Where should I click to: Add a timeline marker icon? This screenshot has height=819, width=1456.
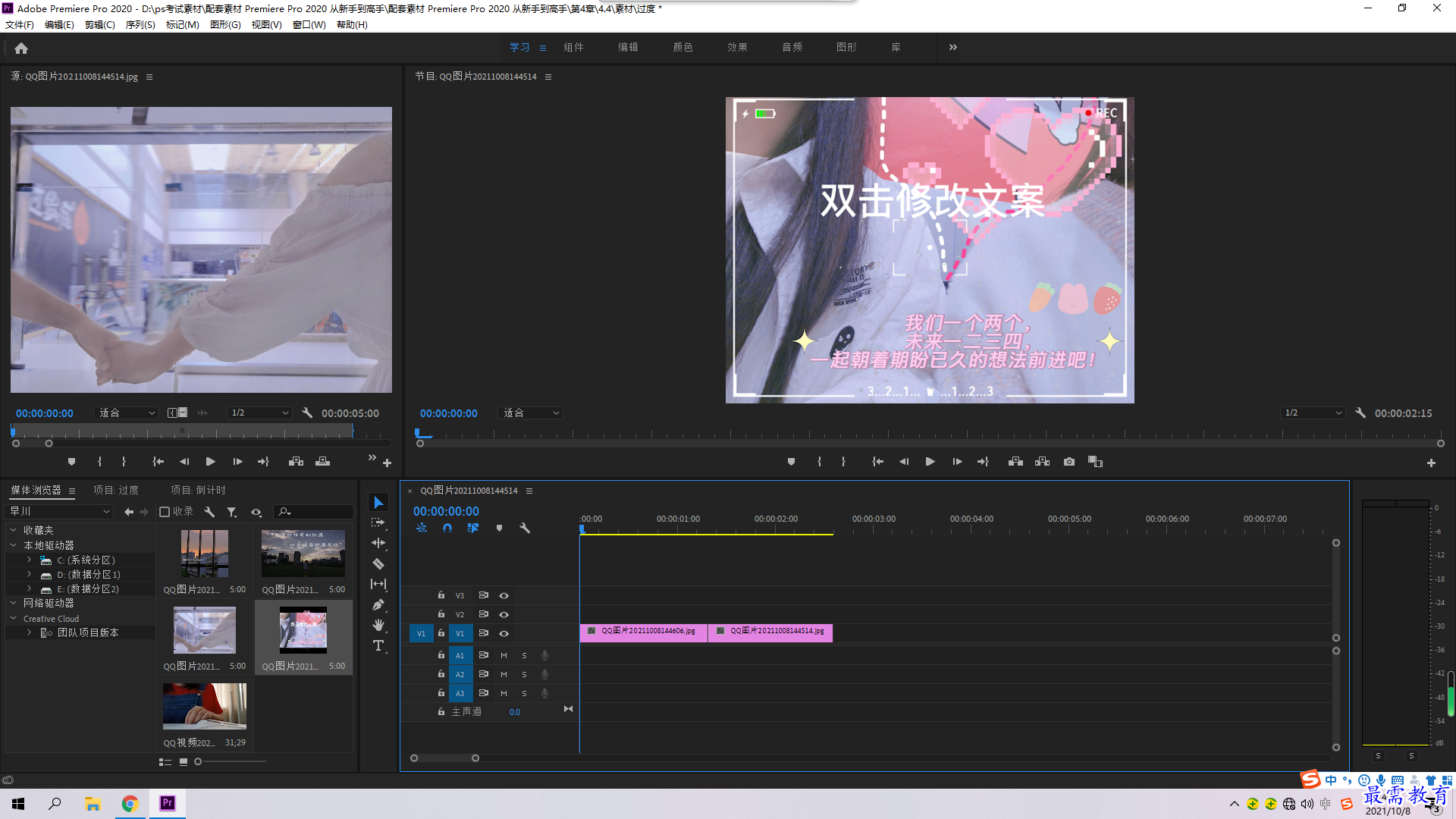[x=499, y=528]
